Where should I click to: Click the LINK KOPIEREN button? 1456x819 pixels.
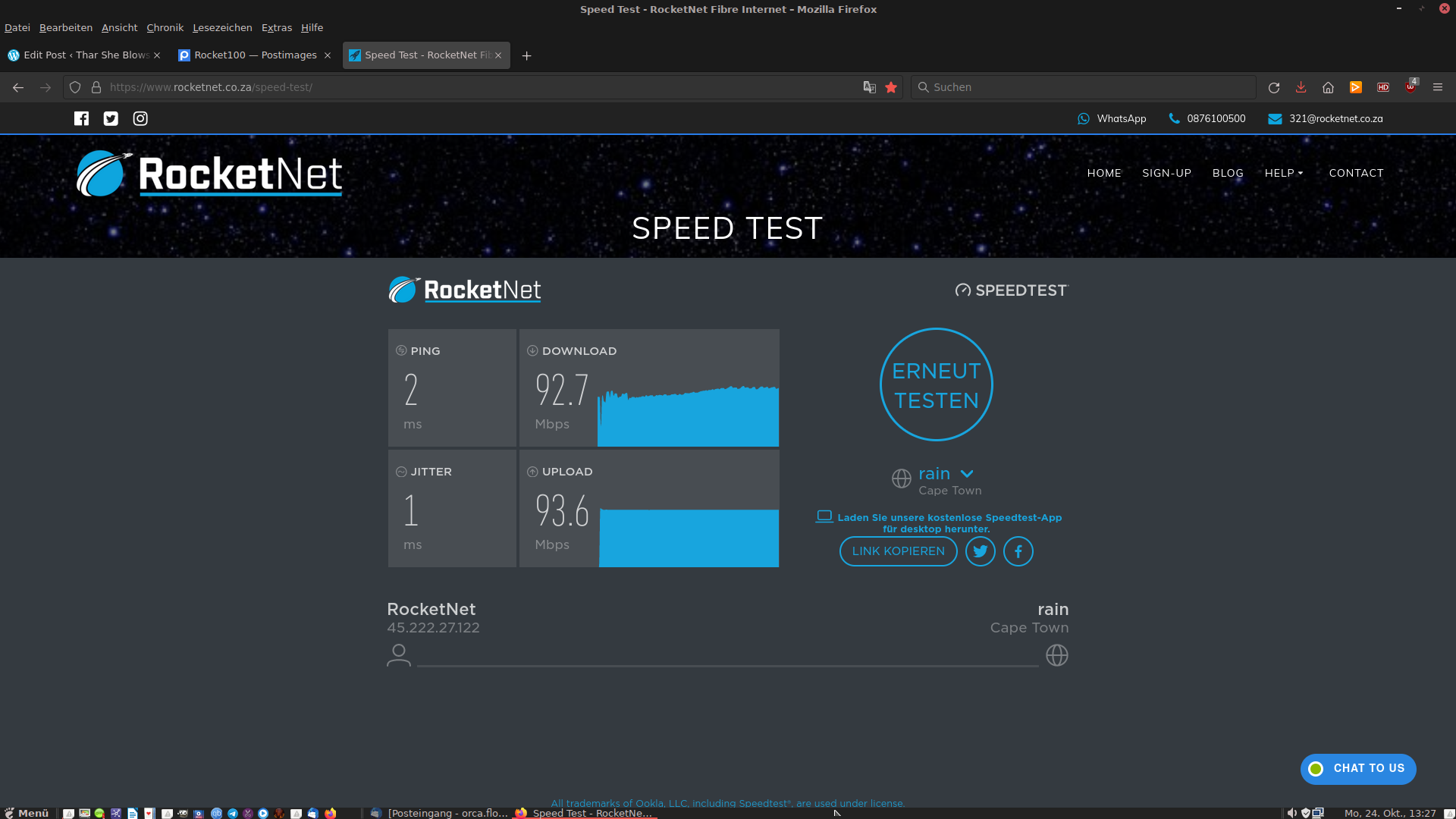pos(899,551)
